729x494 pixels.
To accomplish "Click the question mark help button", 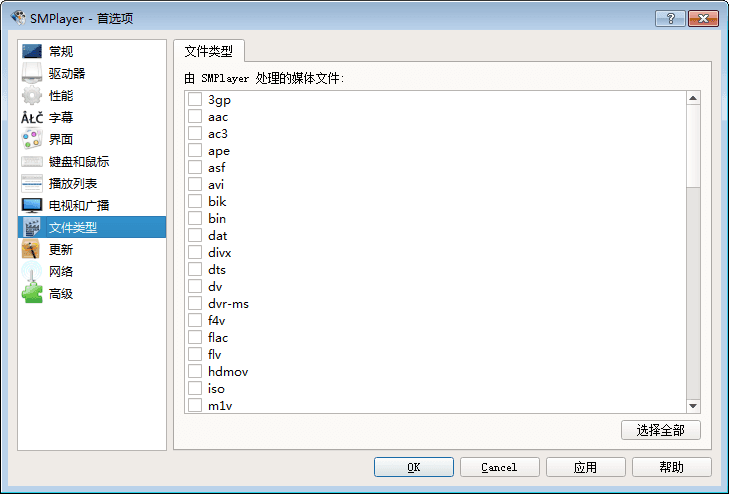I will pyautogui.click(x=670, y=18).
